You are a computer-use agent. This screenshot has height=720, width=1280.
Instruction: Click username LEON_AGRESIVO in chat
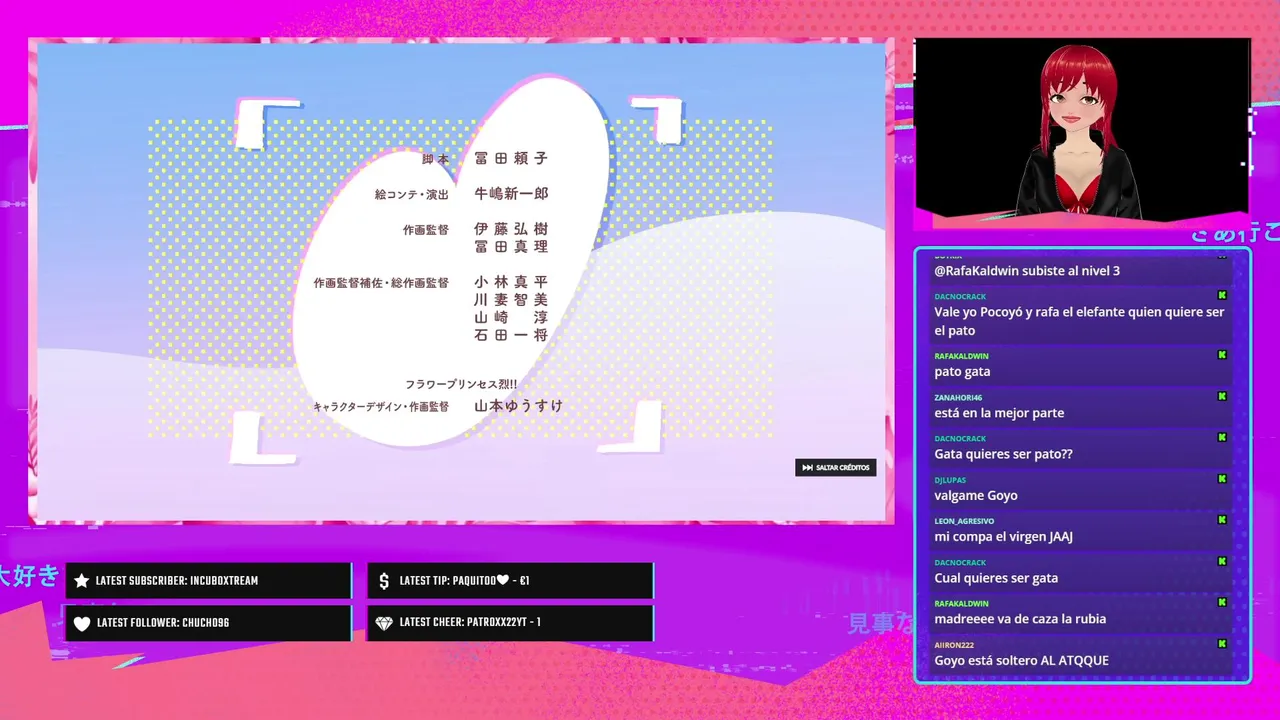point(964,521)
